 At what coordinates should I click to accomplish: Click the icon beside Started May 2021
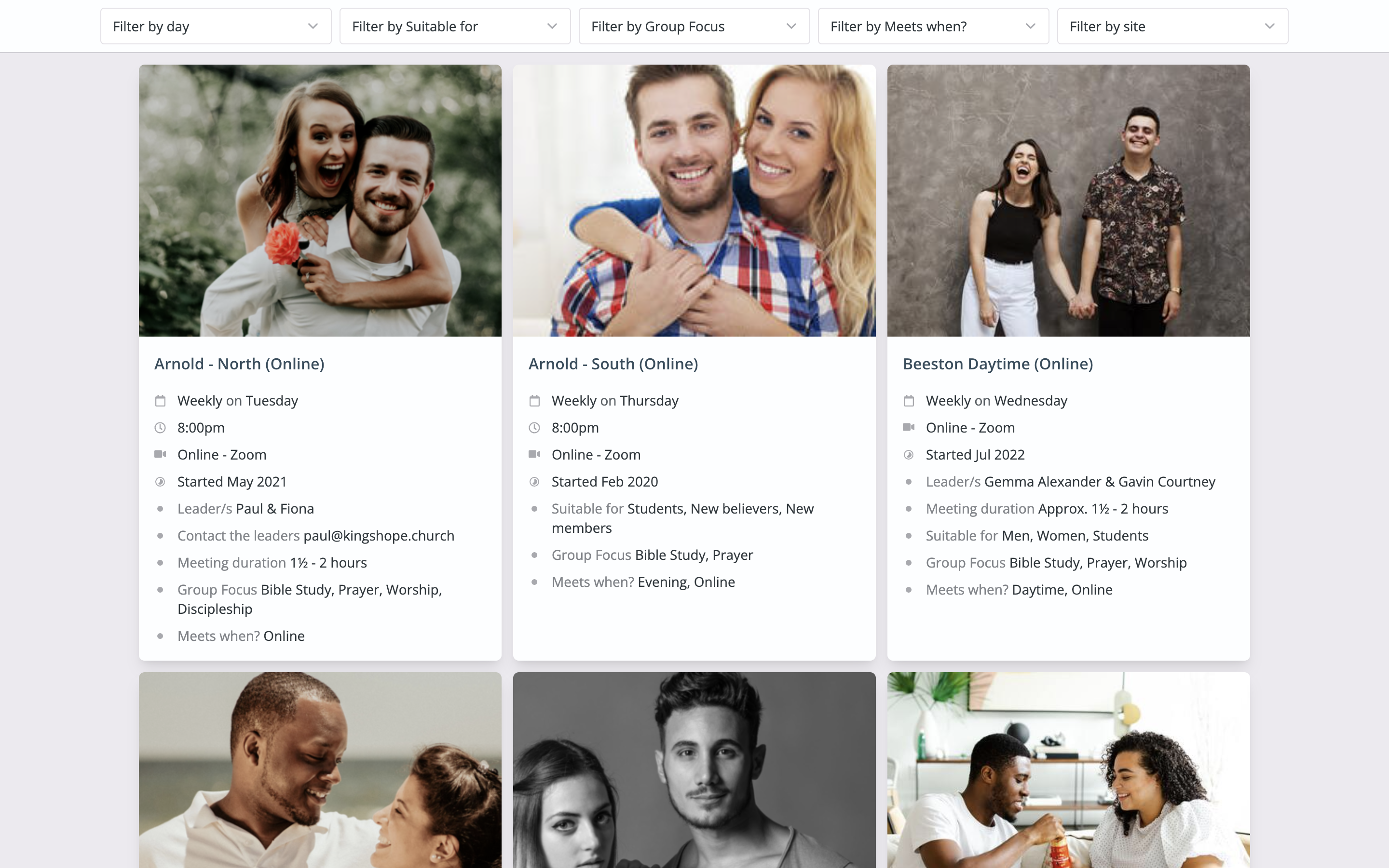point(160,482)
